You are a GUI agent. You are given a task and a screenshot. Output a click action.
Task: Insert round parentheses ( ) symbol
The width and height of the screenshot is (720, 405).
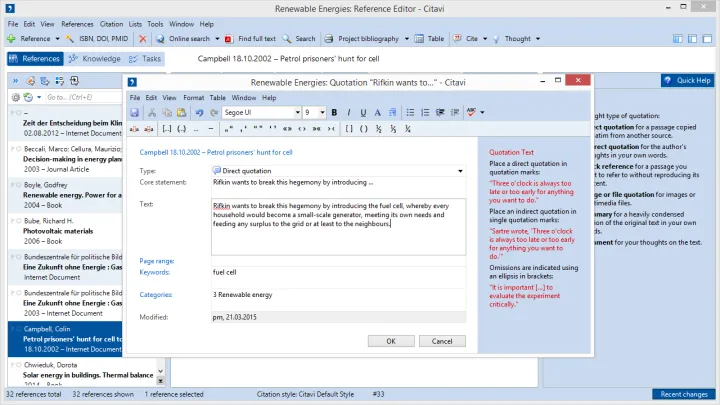click(x=364, y=129)
